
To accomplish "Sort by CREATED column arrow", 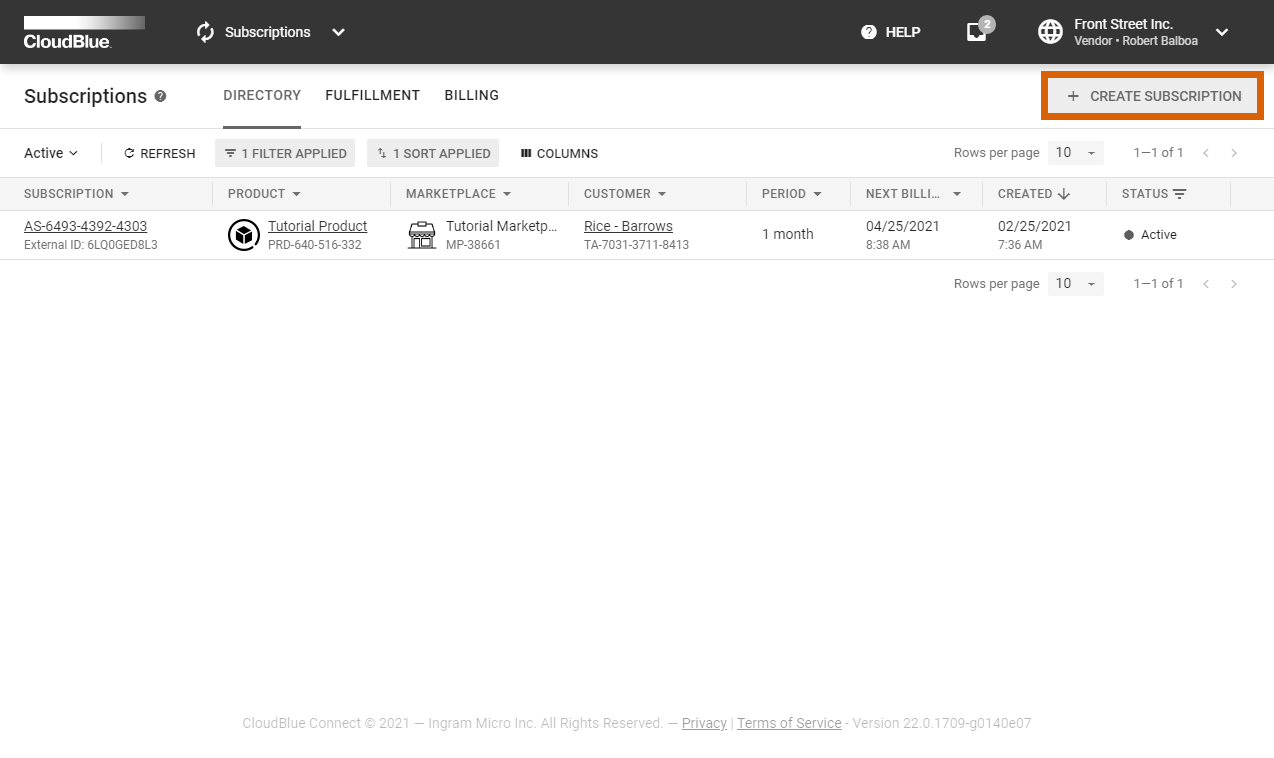I will point(1063,194).
